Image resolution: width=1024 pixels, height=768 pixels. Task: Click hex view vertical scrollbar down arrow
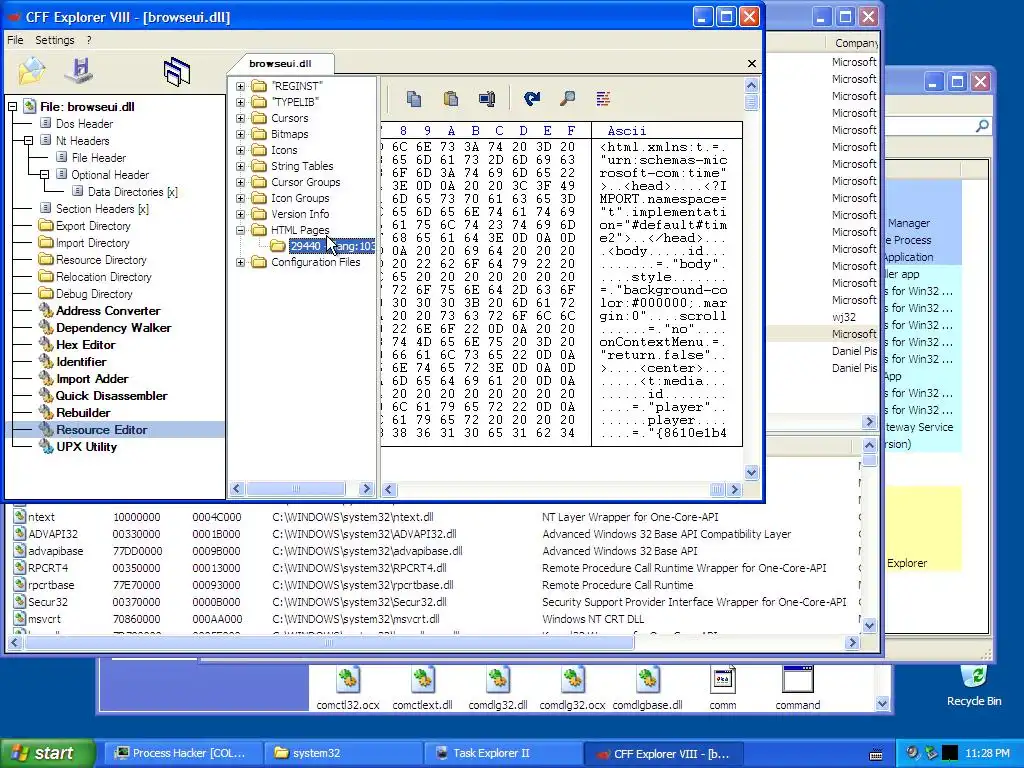click(751, 473)
